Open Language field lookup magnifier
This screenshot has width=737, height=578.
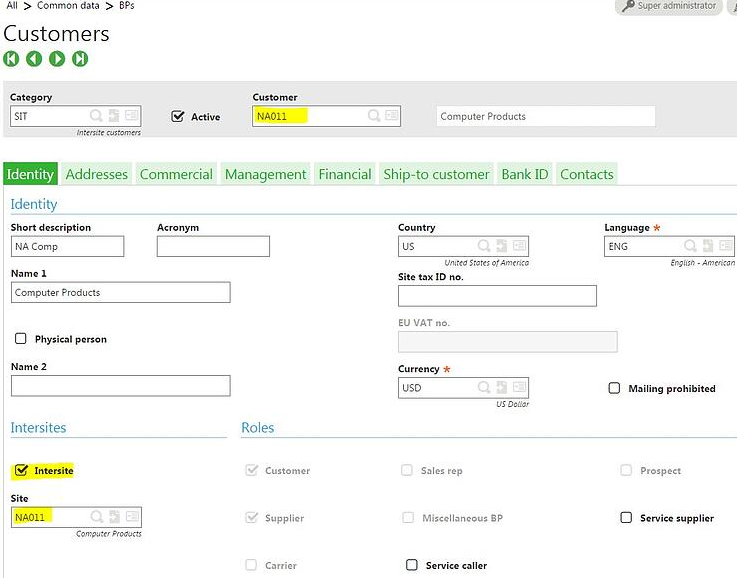point(689,246)
